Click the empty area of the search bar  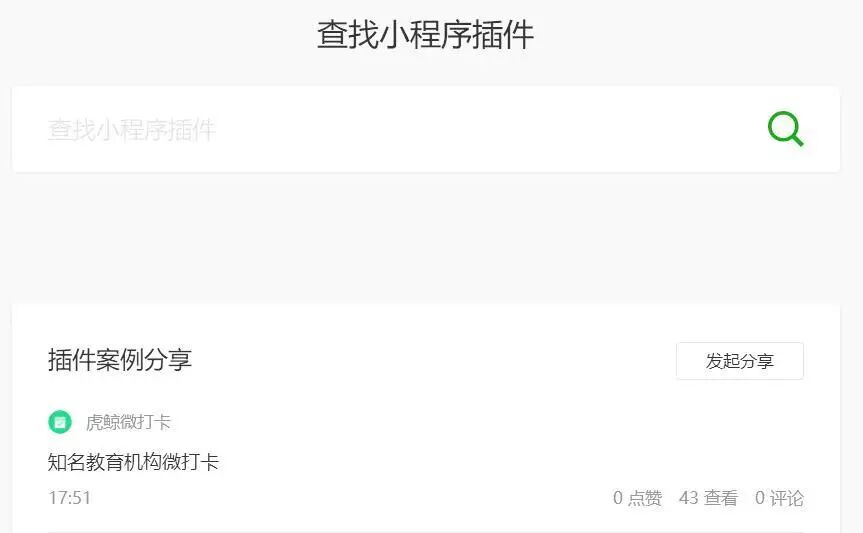coord(484,129)
